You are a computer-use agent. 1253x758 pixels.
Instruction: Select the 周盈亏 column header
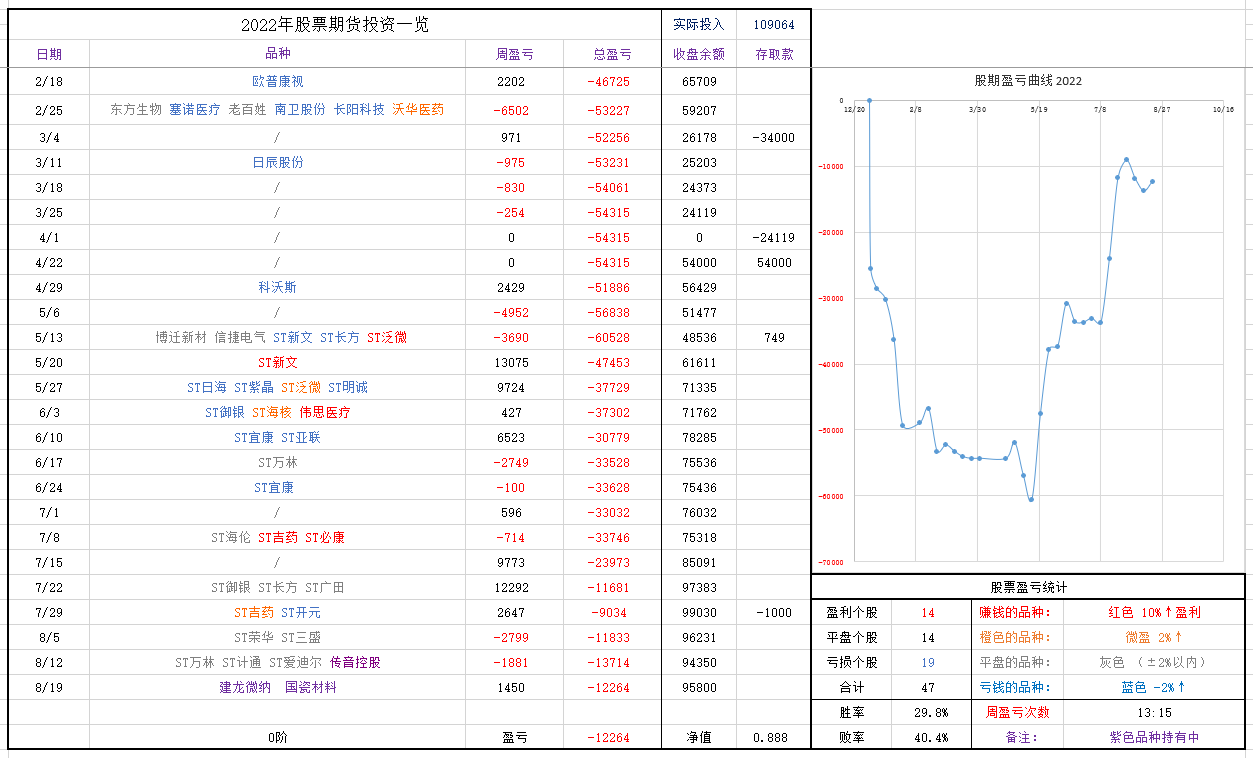click(514, 55)
